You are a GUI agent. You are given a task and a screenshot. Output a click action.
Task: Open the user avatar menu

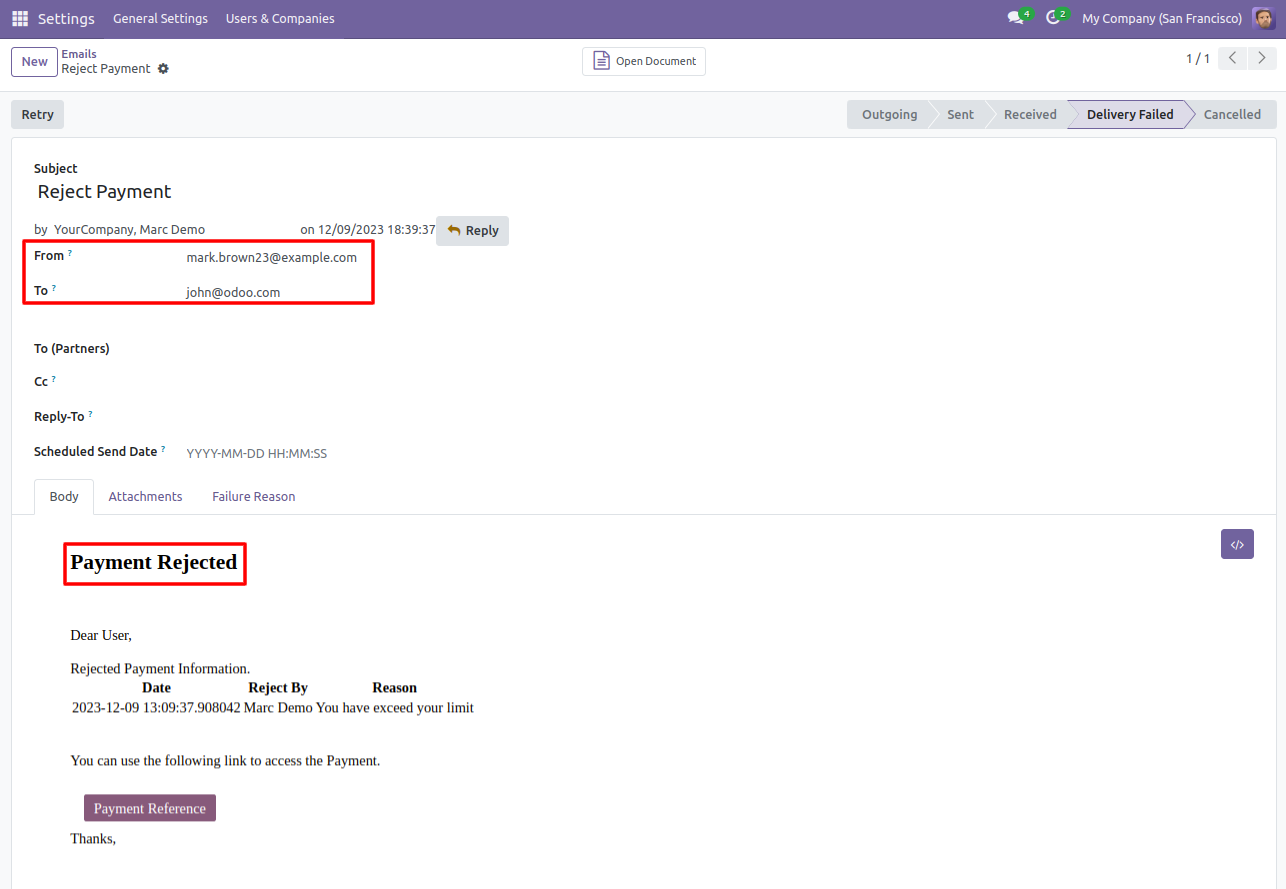pyautogui.click(x=1264, y=19)
